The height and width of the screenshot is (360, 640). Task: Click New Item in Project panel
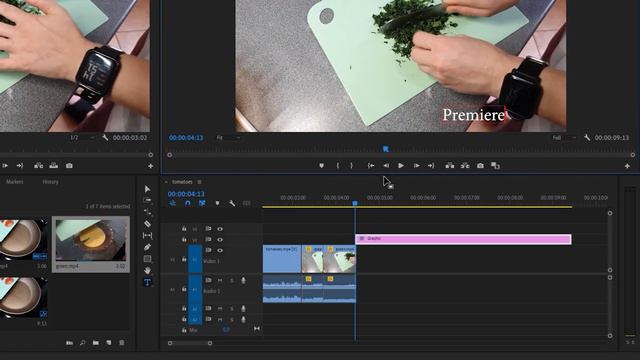coord(109,343)
